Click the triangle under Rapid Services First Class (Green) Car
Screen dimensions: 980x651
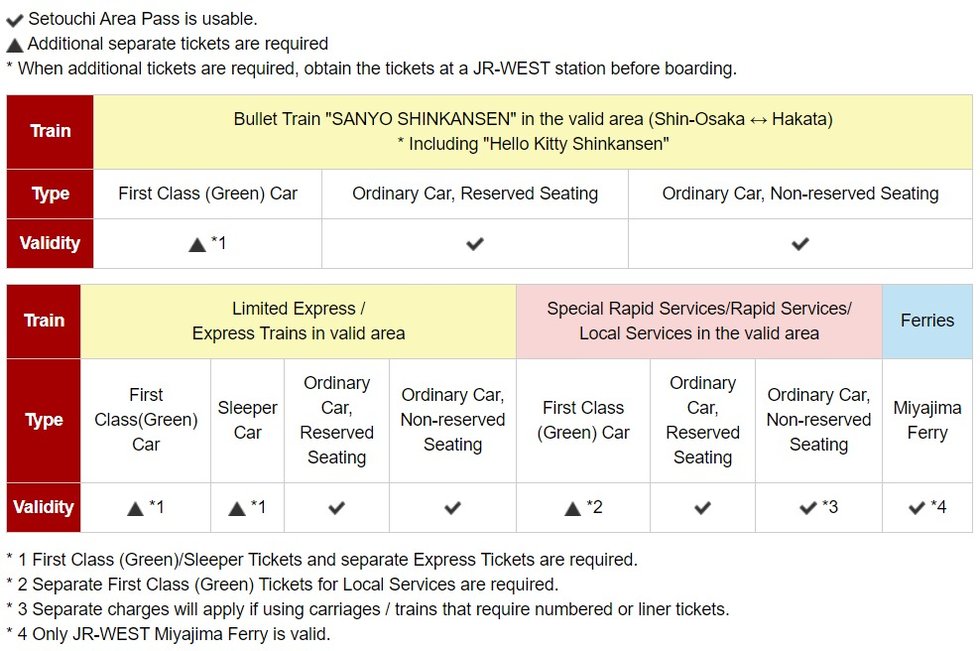coord(573,508)
